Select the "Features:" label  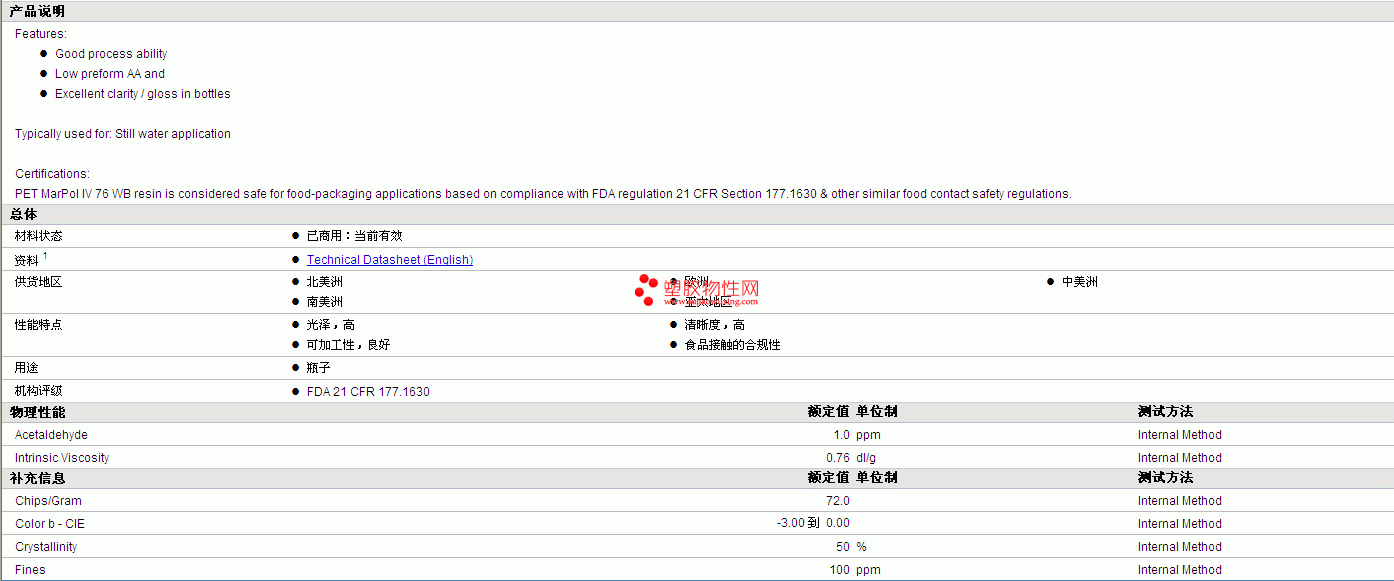coord(41,34)
